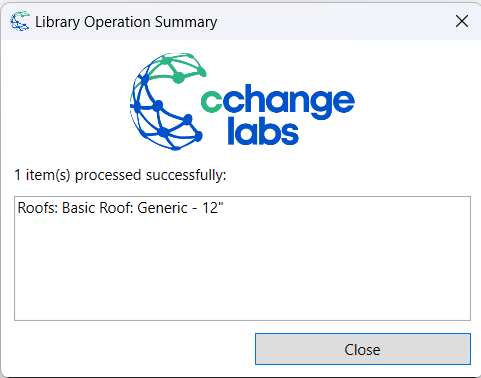The height and width of the screenshot is (378, 481).
Task: Select the Roofs: Basic Roof: Generic - 12" entry
Action: (120, 208)
